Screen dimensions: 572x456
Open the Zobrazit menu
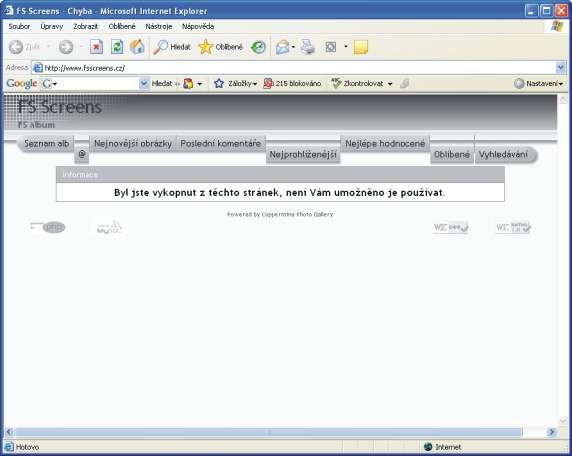[85, 26]
